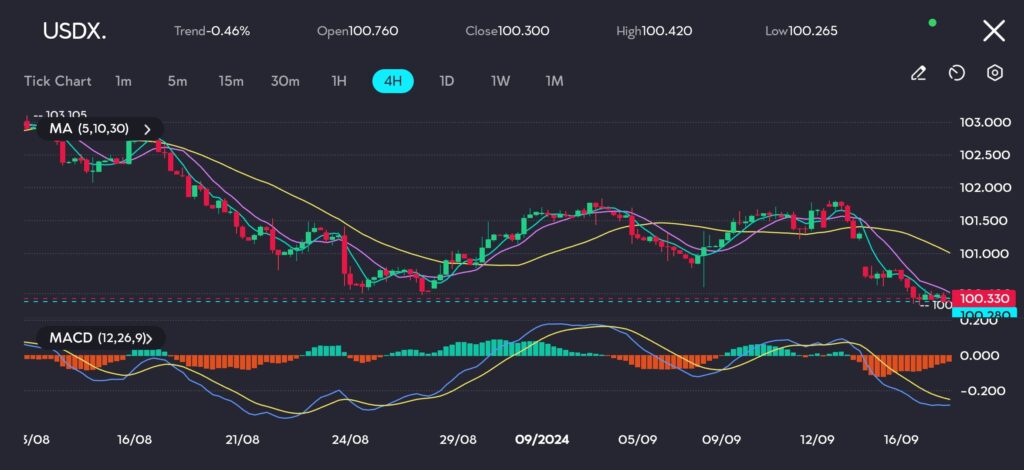Screen dimensions: 1024x470
Task: Click the 09/2024 date marker
Action: pos(541,438)
